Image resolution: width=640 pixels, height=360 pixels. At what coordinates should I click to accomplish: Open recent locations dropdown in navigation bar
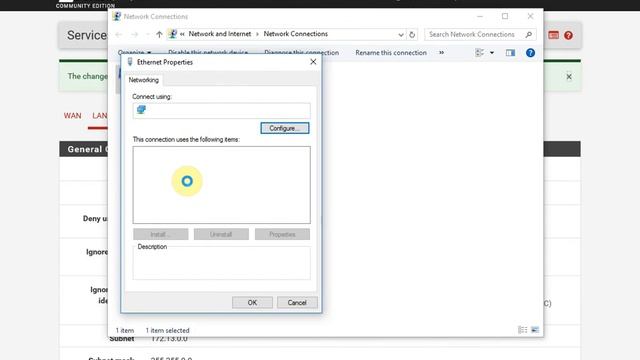click(x=147, y=35)
